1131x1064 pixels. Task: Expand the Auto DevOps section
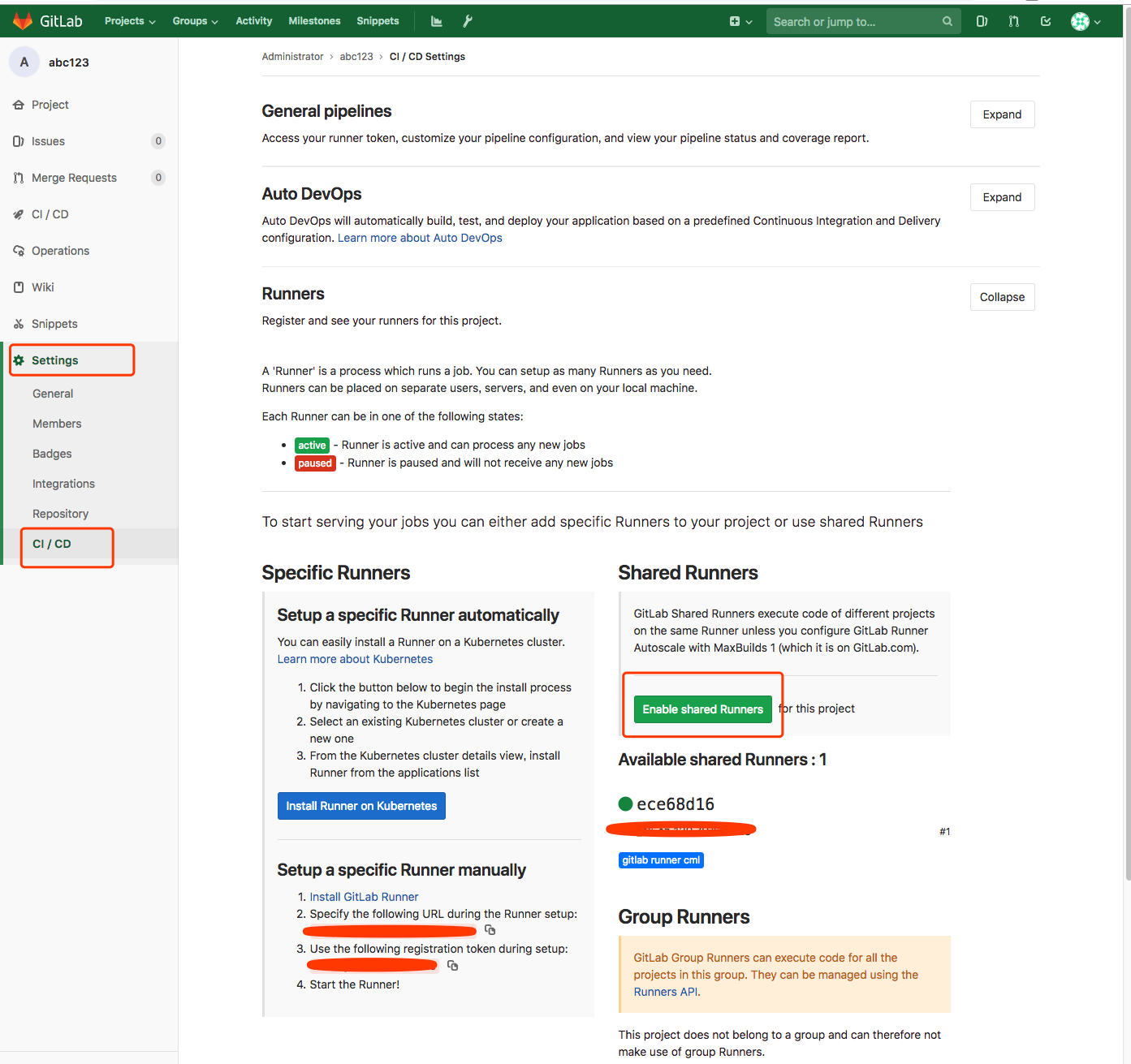[1002, 196]
